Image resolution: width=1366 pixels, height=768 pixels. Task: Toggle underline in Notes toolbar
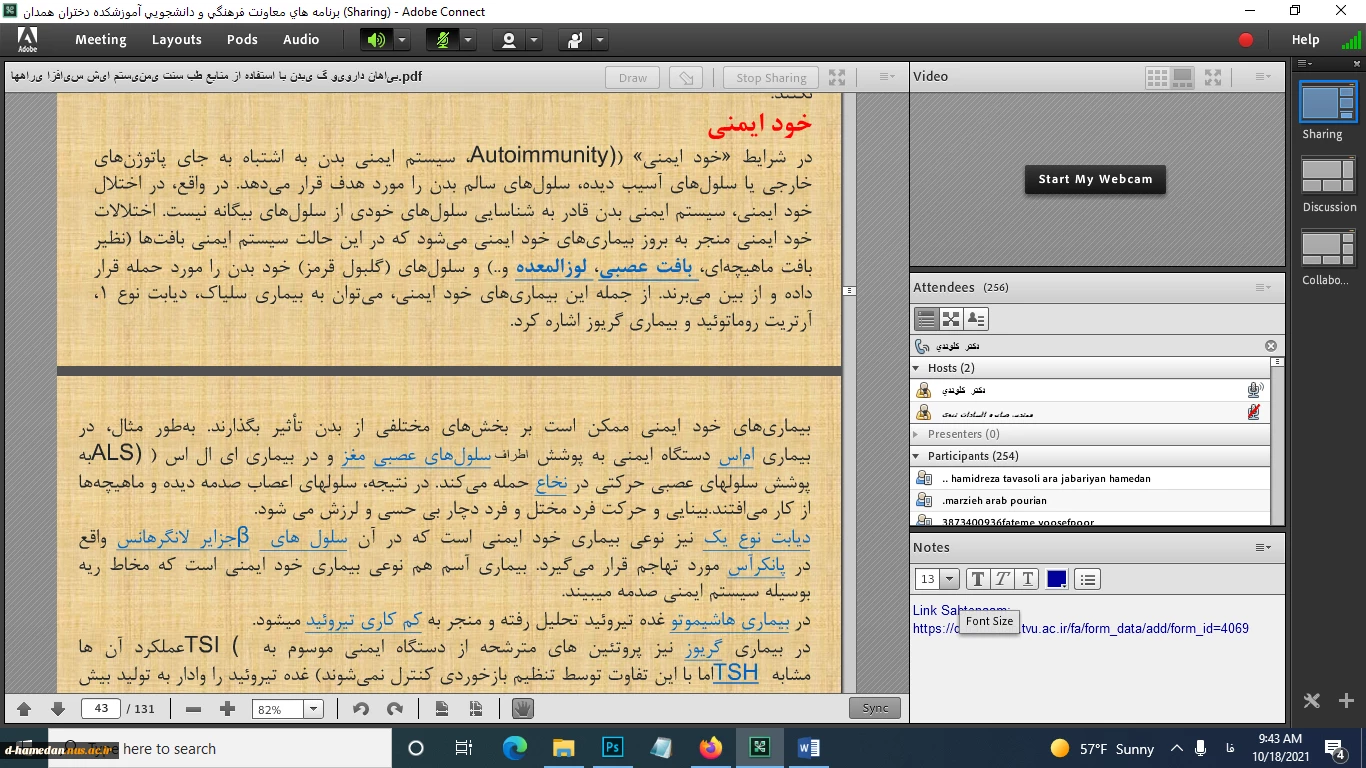click(1027, 579)
